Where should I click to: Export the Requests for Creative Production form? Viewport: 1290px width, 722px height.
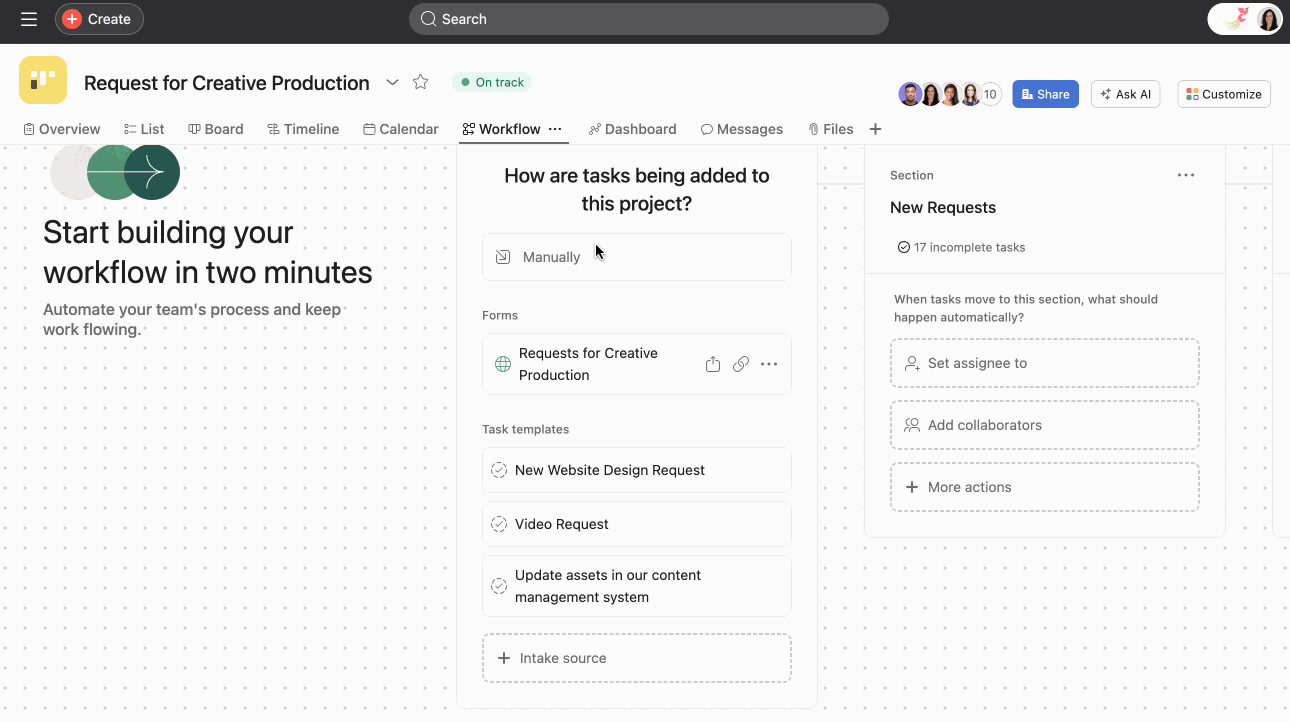pos(712,364)
